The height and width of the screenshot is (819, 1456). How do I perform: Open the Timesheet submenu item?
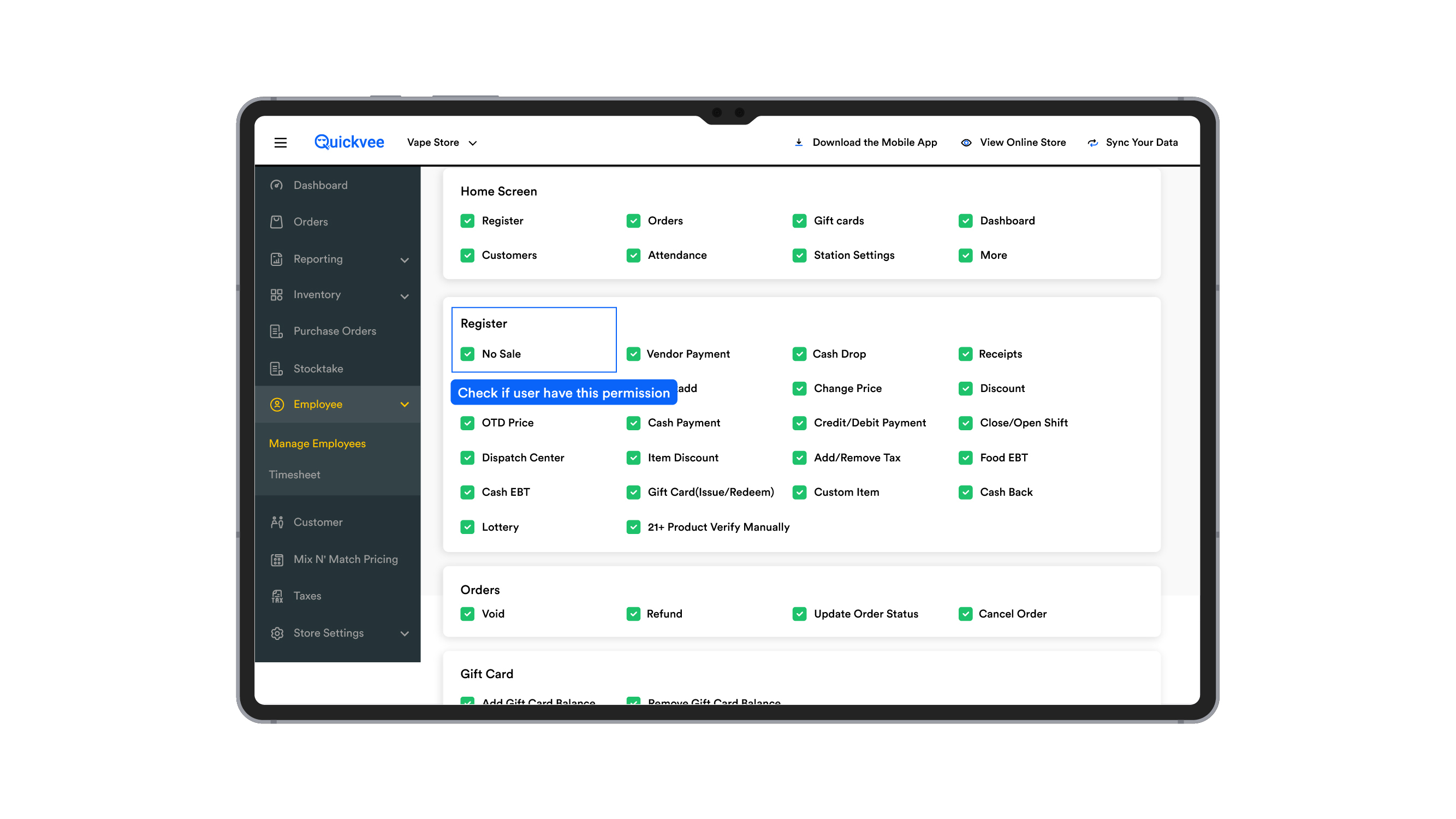[294, 475]
